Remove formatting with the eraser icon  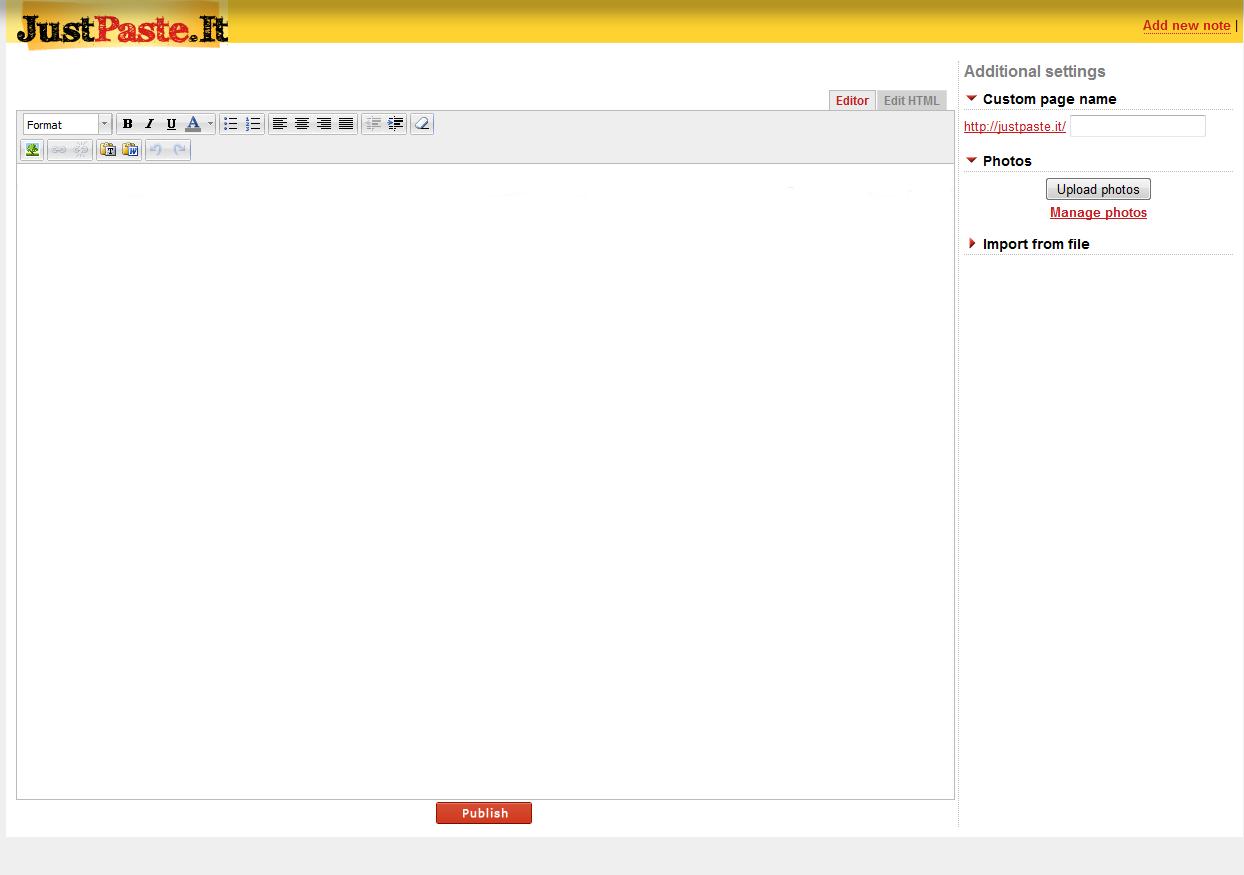click(421, 123)
